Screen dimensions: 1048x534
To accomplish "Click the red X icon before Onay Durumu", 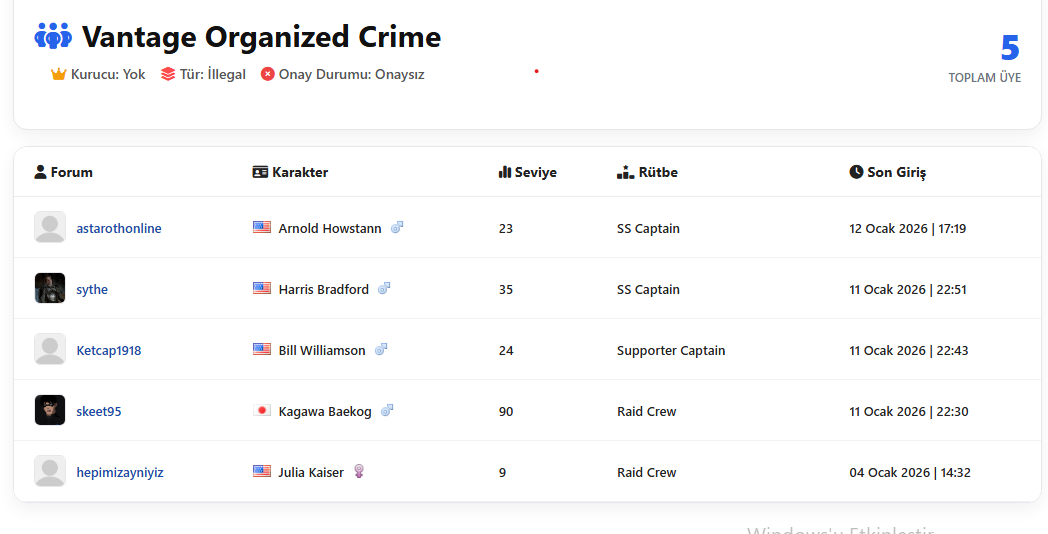I will [x=267, y=74].
